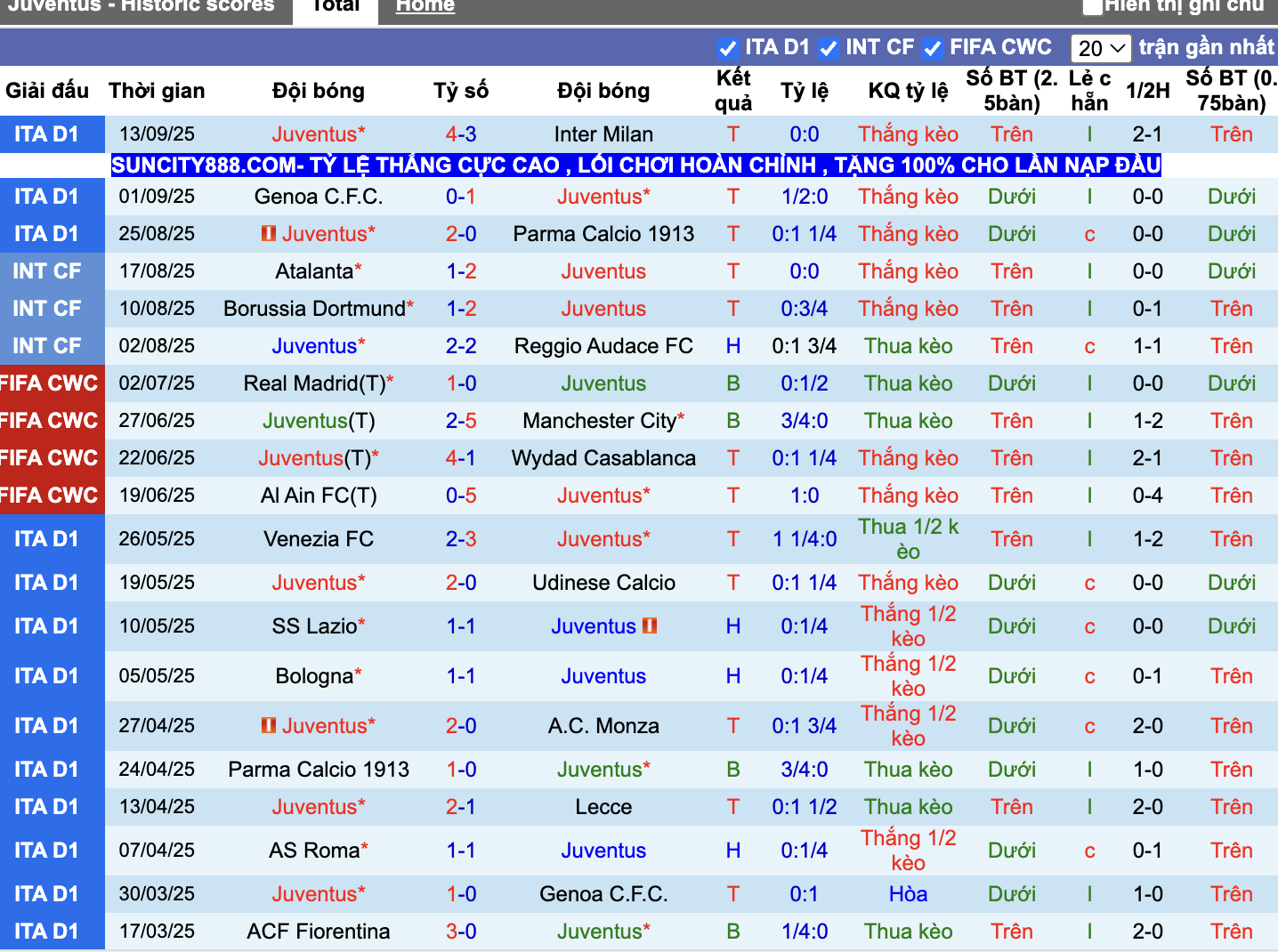Click the 0-5 score at Al Ain FC
This screenshot has height=952, width=1278.
pyautogui.click(x=461, y=496)
